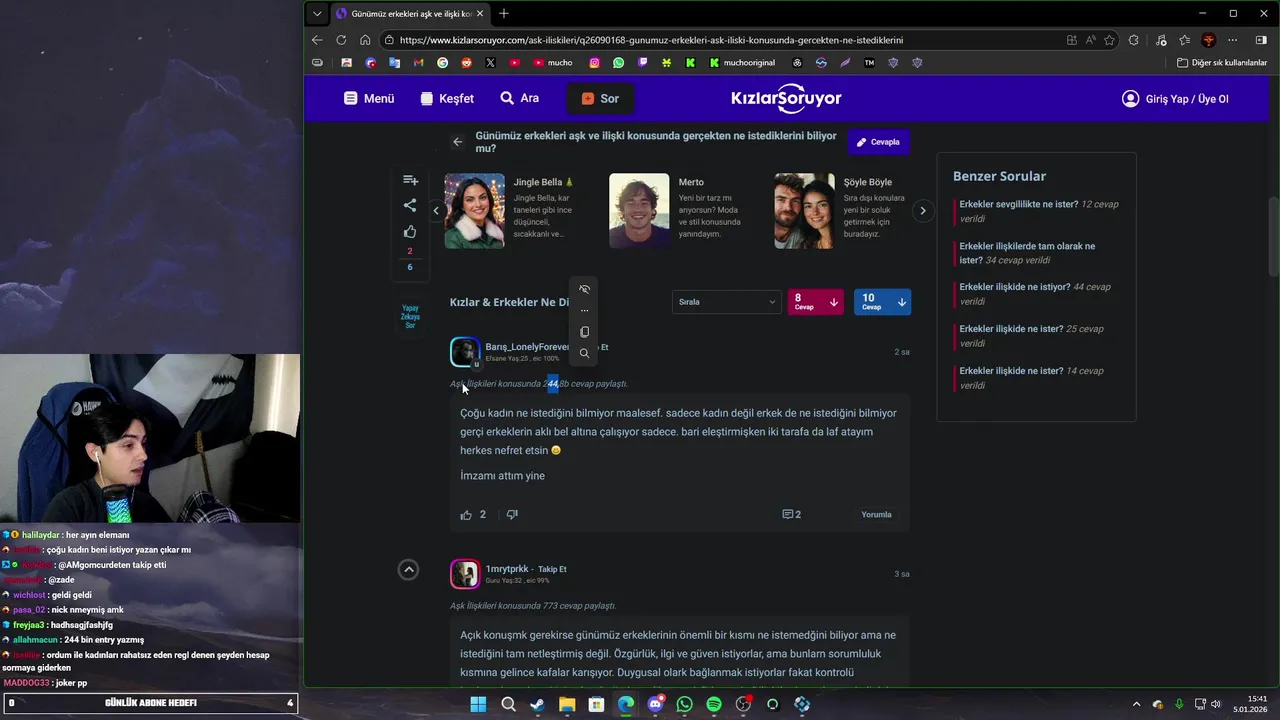This screenshot has height=720, width=1280.
Task: Open the X bookmark icon
Action: point(490,62)
